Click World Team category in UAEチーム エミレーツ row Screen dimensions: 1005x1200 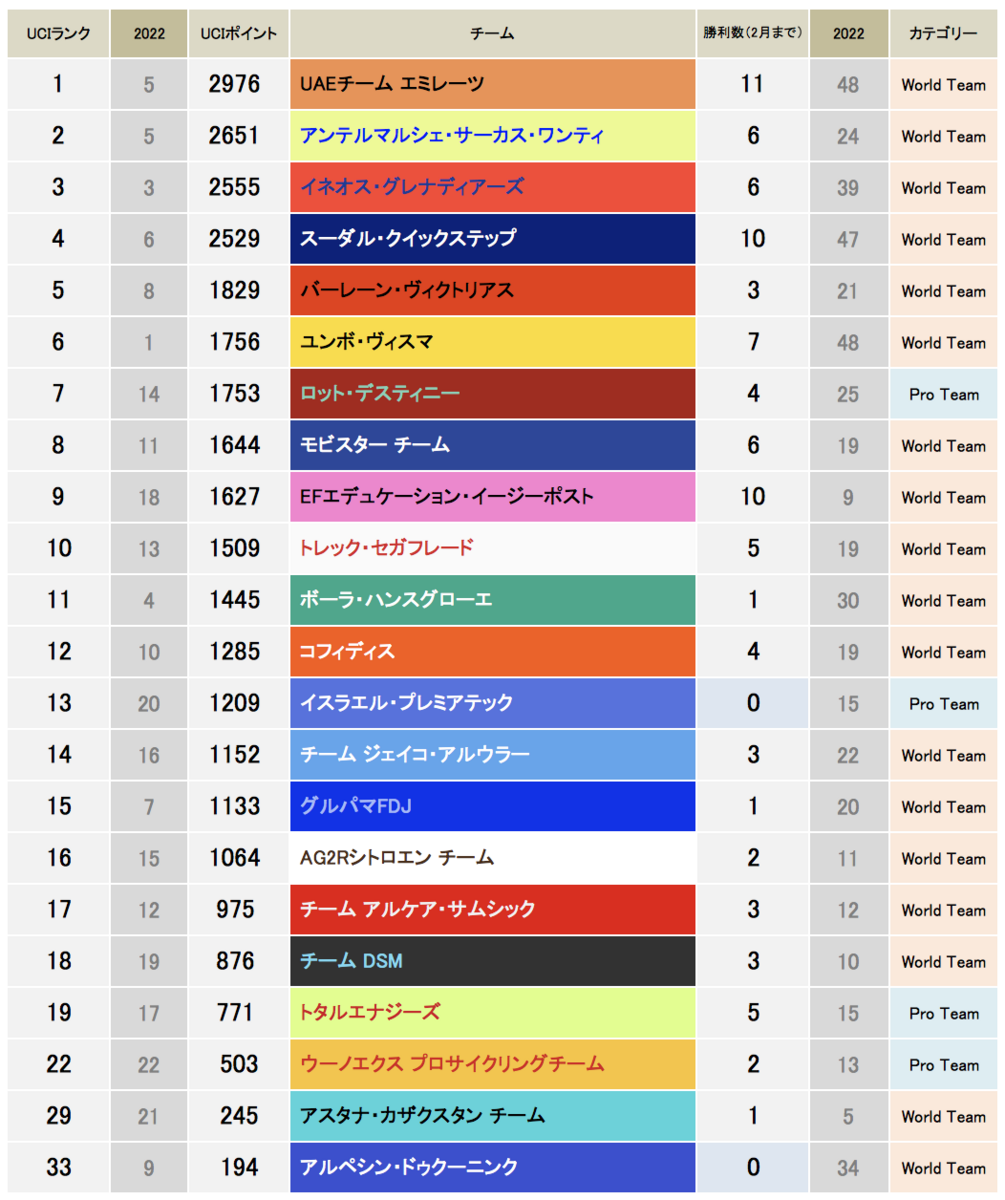(x=944, y=85)
